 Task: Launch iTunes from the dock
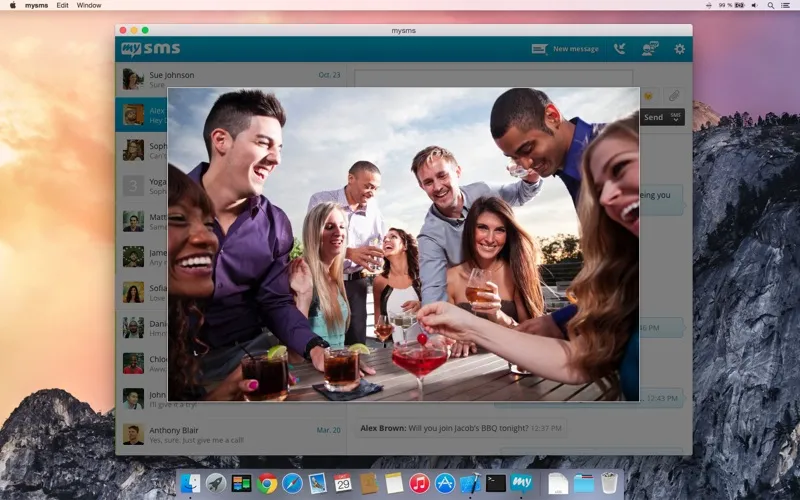click(x=419, y=483)
